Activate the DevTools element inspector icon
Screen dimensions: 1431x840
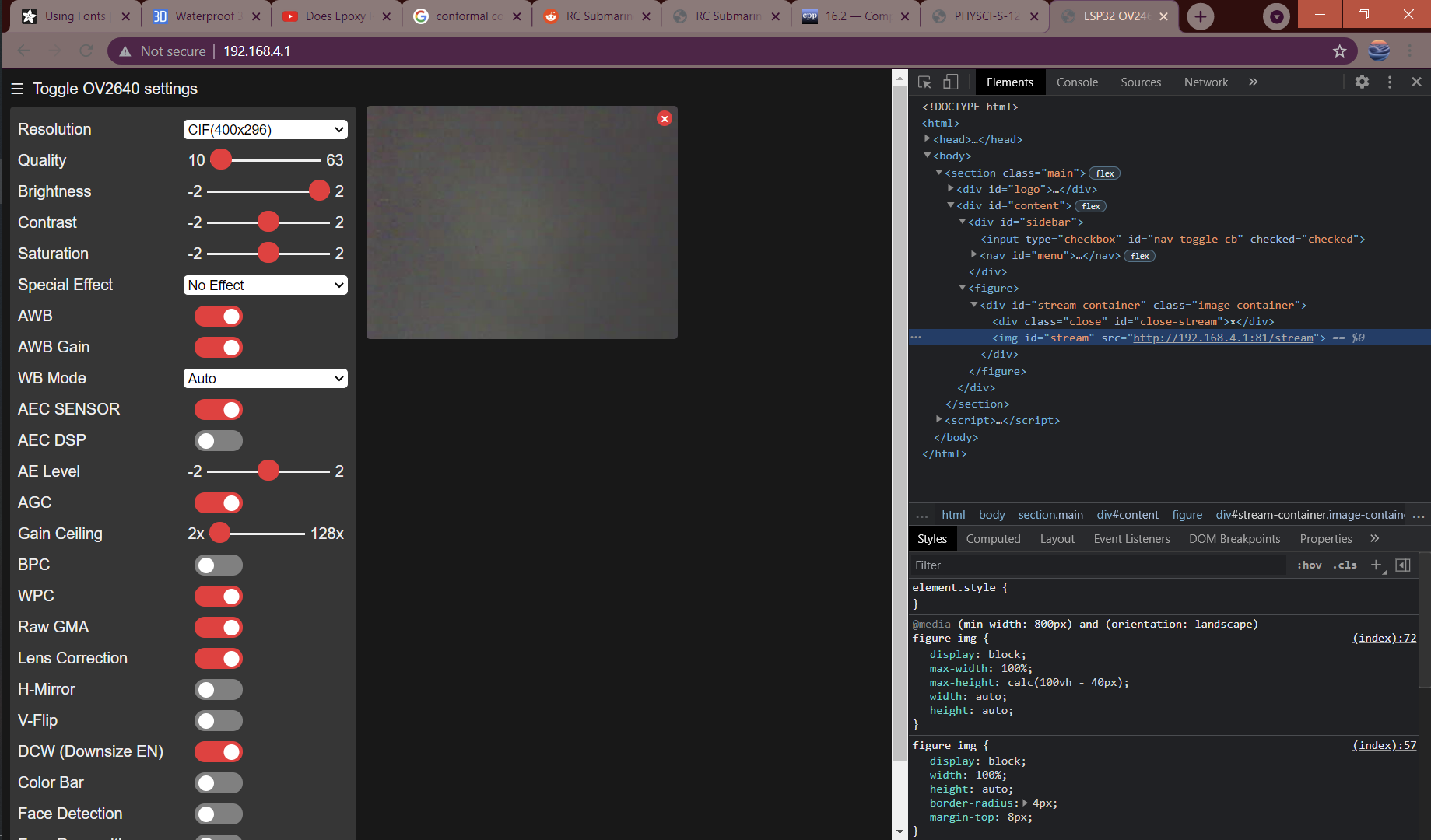coord(924,82)
